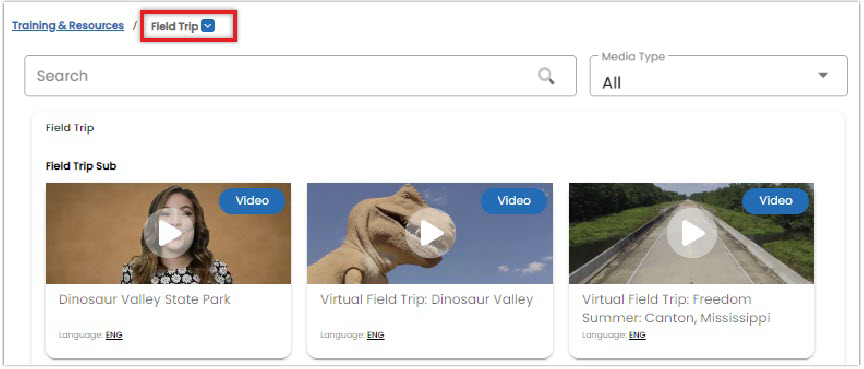Click the search magnifier icon
864x369 pixels.
(x=546, y=75)
